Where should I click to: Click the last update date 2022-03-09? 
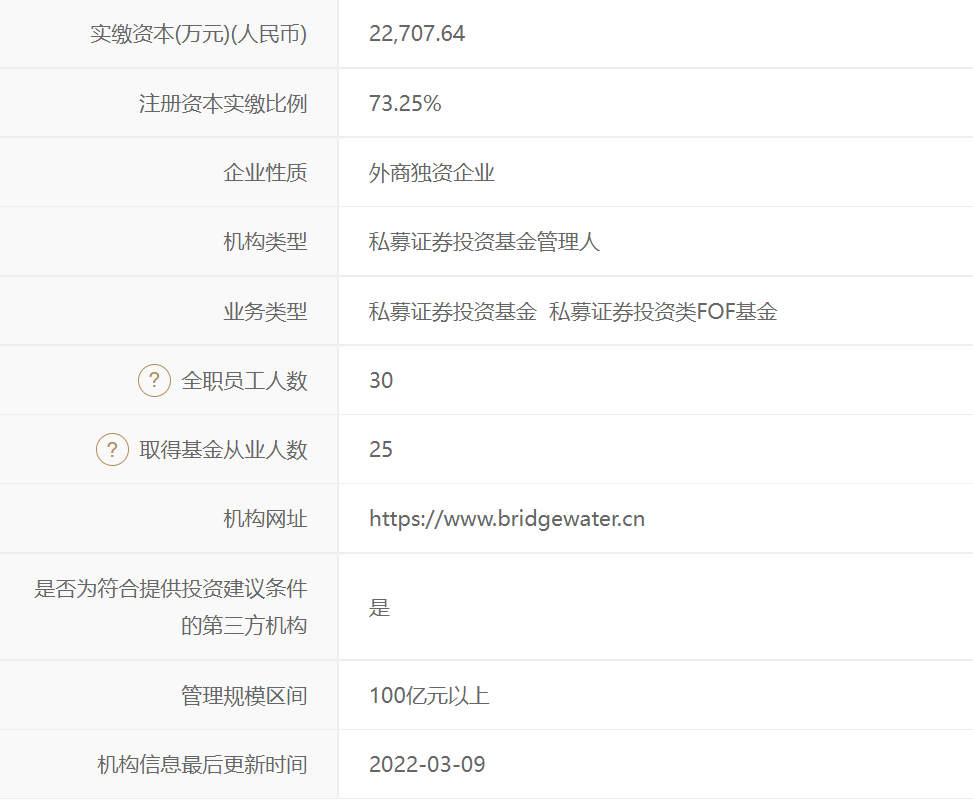pyautogui.click(x=427, y=765)
